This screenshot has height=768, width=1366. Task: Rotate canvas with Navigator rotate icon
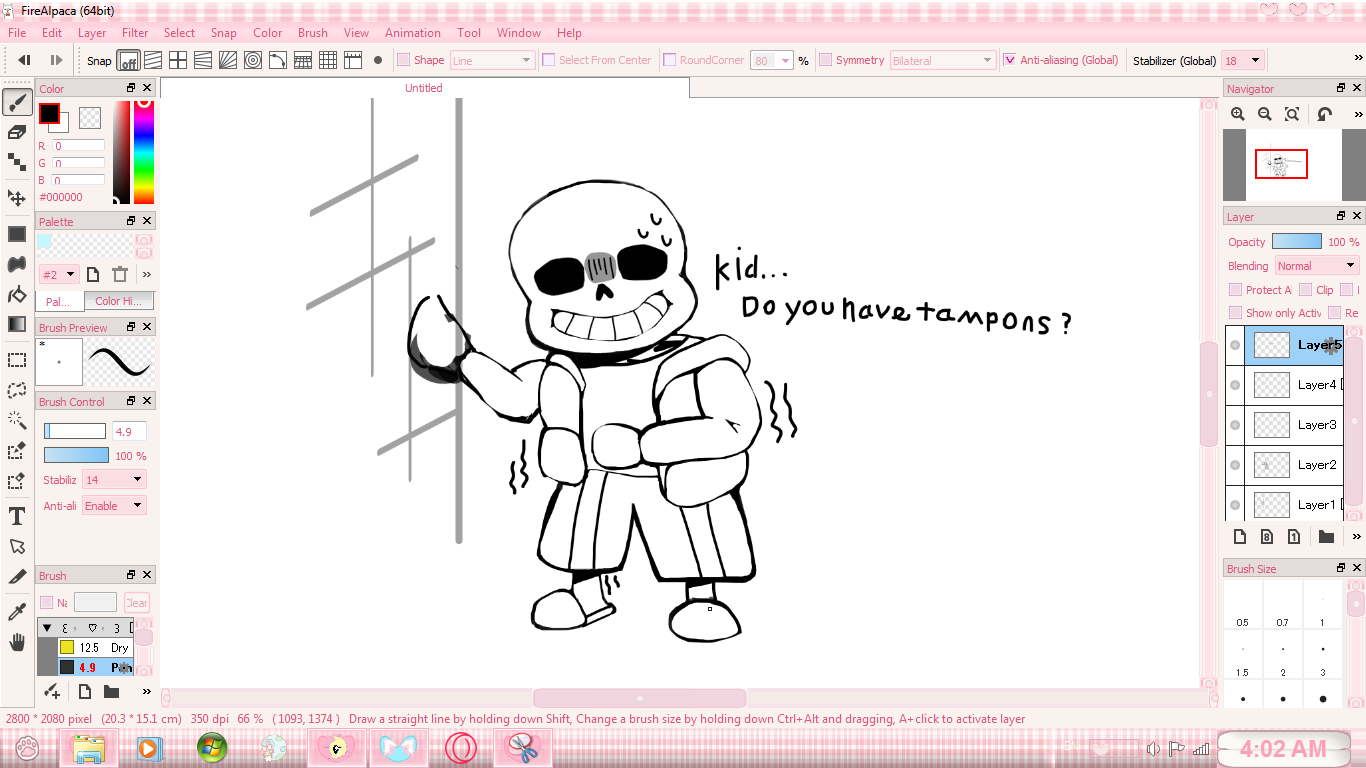1325,114
